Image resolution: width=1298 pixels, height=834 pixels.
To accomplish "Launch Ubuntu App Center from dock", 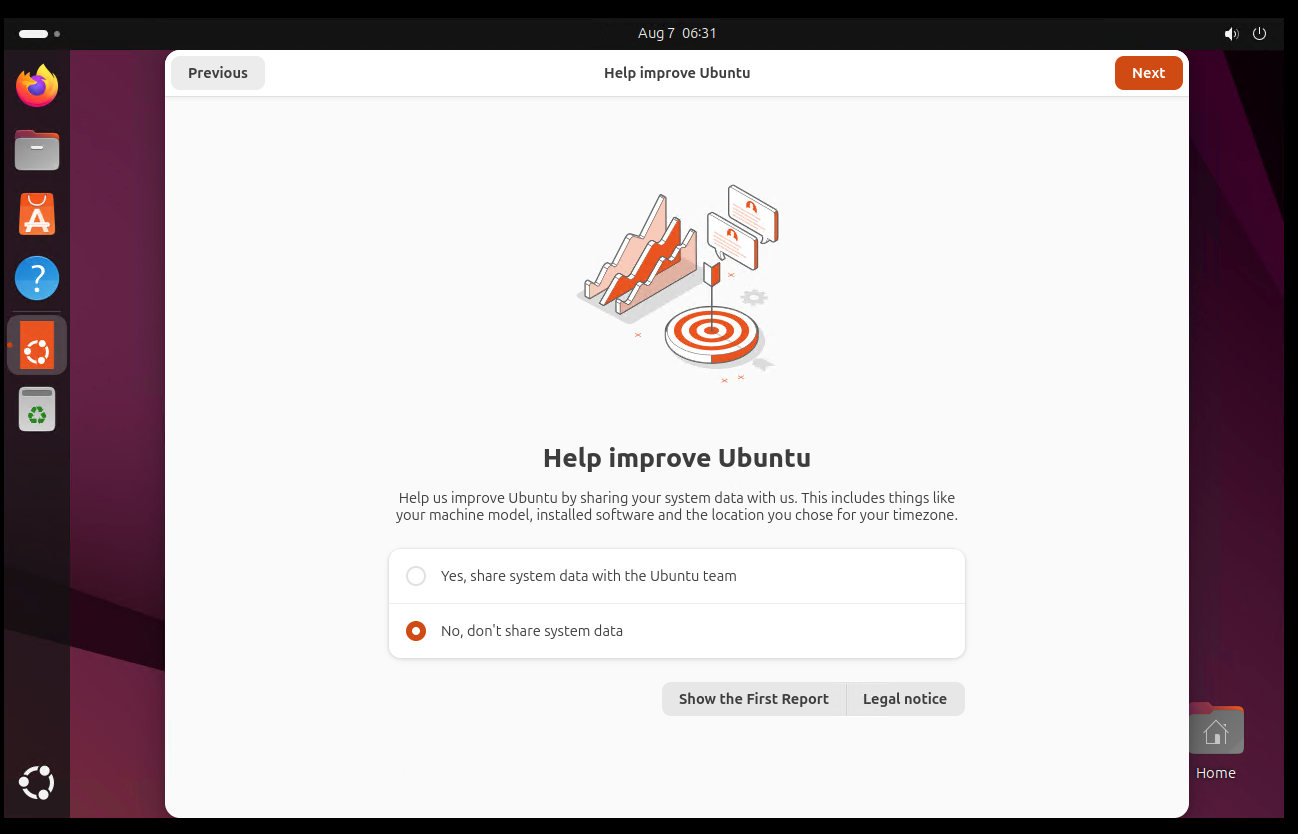I will point(37,214).
